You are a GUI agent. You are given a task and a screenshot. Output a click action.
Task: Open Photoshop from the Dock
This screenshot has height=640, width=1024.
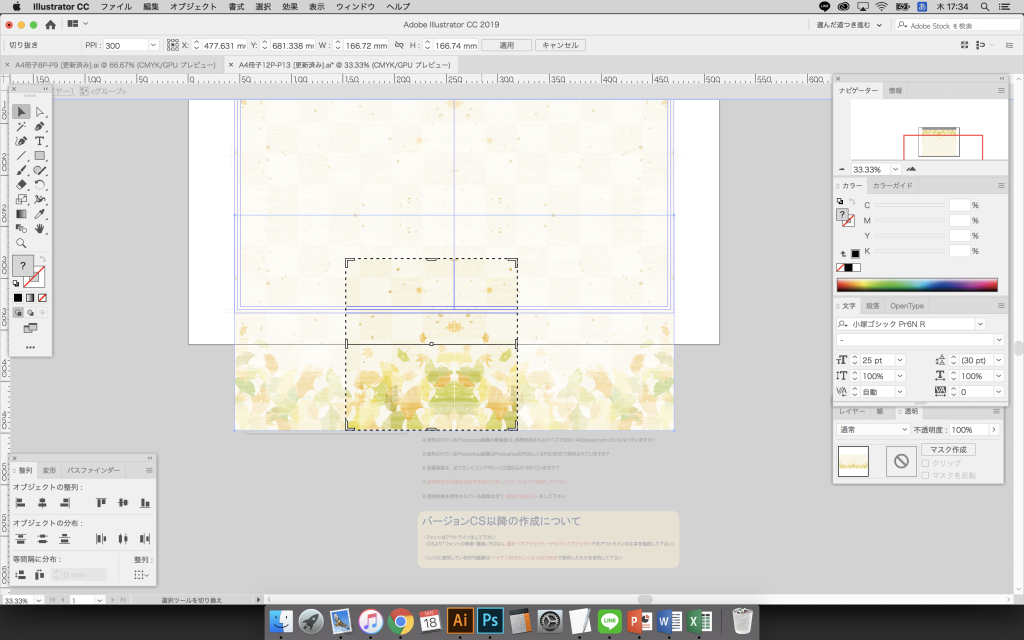click(x=490, y=620)
